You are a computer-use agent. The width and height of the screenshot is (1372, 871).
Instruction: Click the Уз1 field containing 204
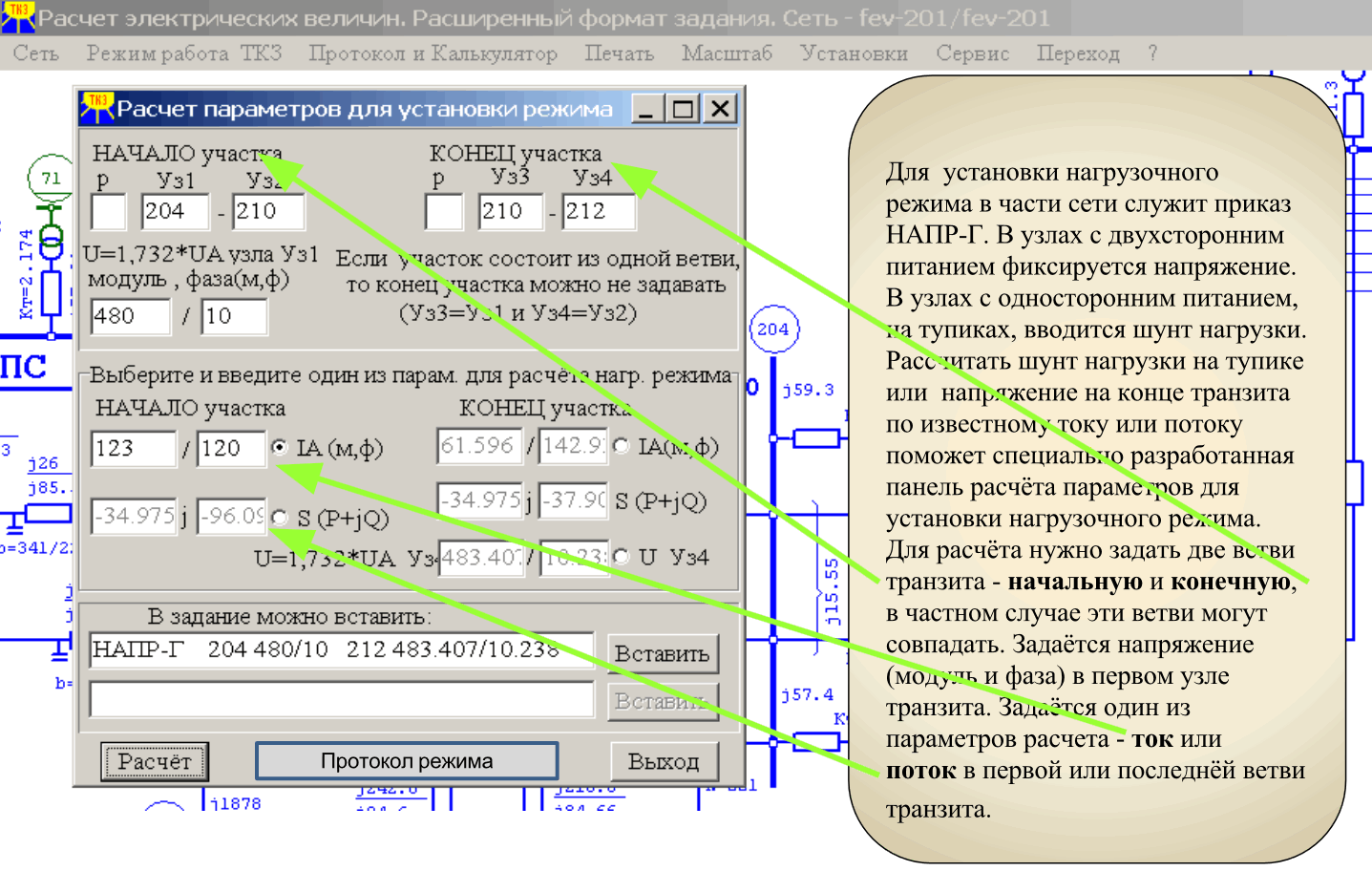click(x=175, y=211)
